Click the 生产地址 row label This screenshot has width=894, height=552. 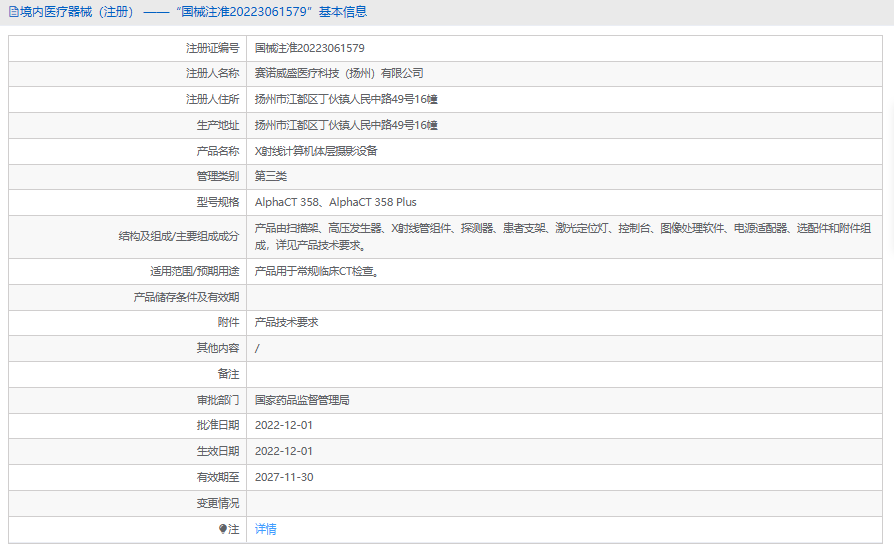218,125
